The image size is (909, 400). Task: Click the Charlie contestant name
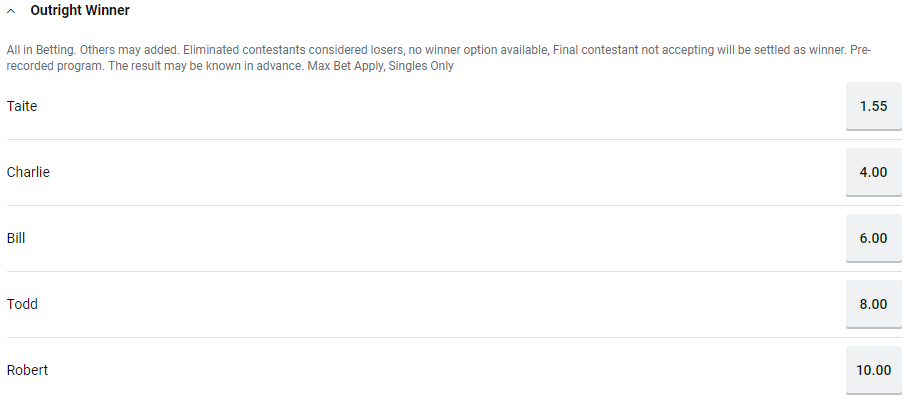(x=28, y=172)
